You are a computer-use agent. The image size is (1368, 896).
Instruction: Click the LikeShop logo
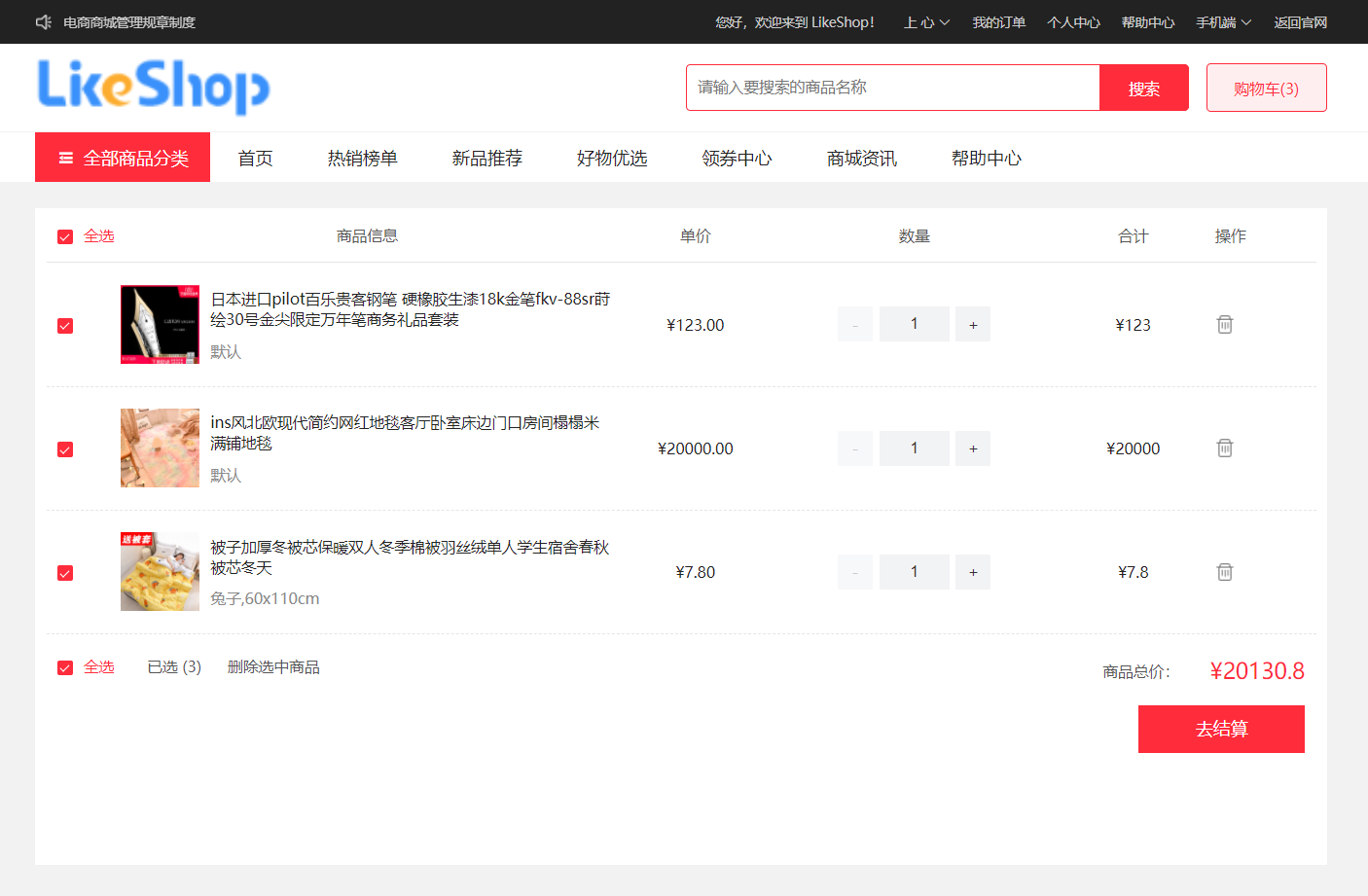153,87
